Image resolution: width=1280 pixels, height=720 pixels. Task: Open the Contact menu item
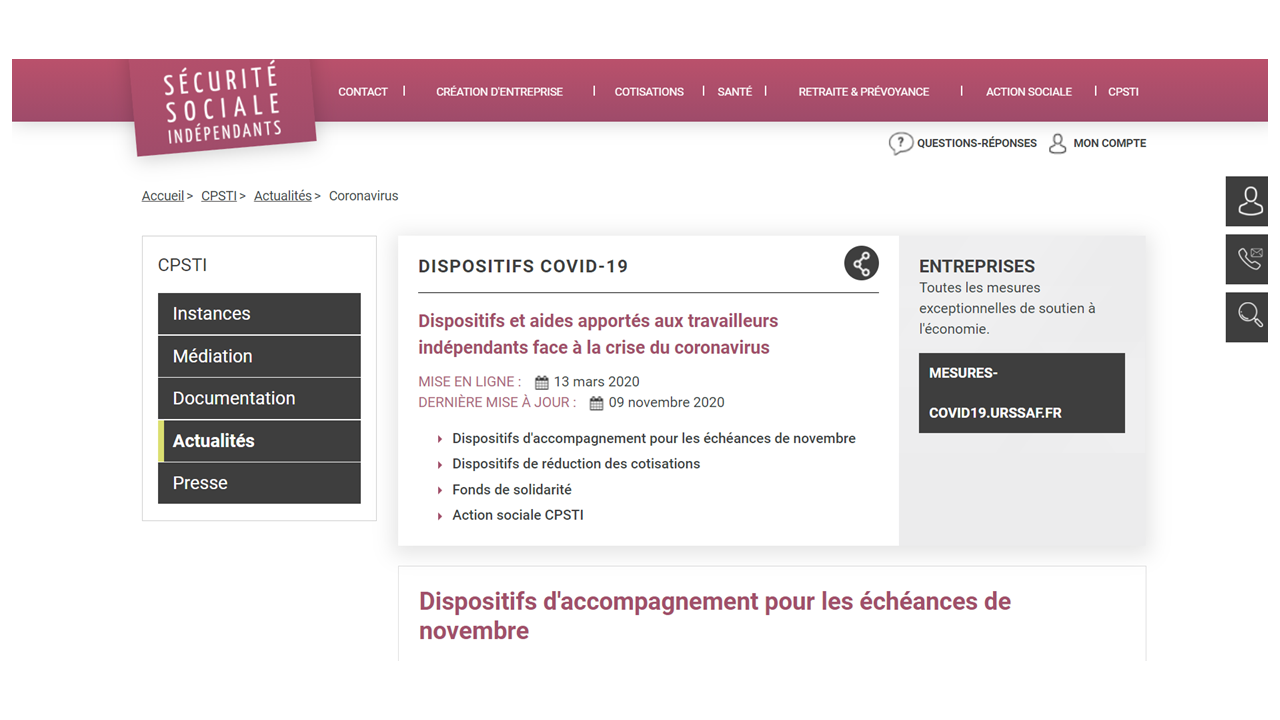(362, 92)
